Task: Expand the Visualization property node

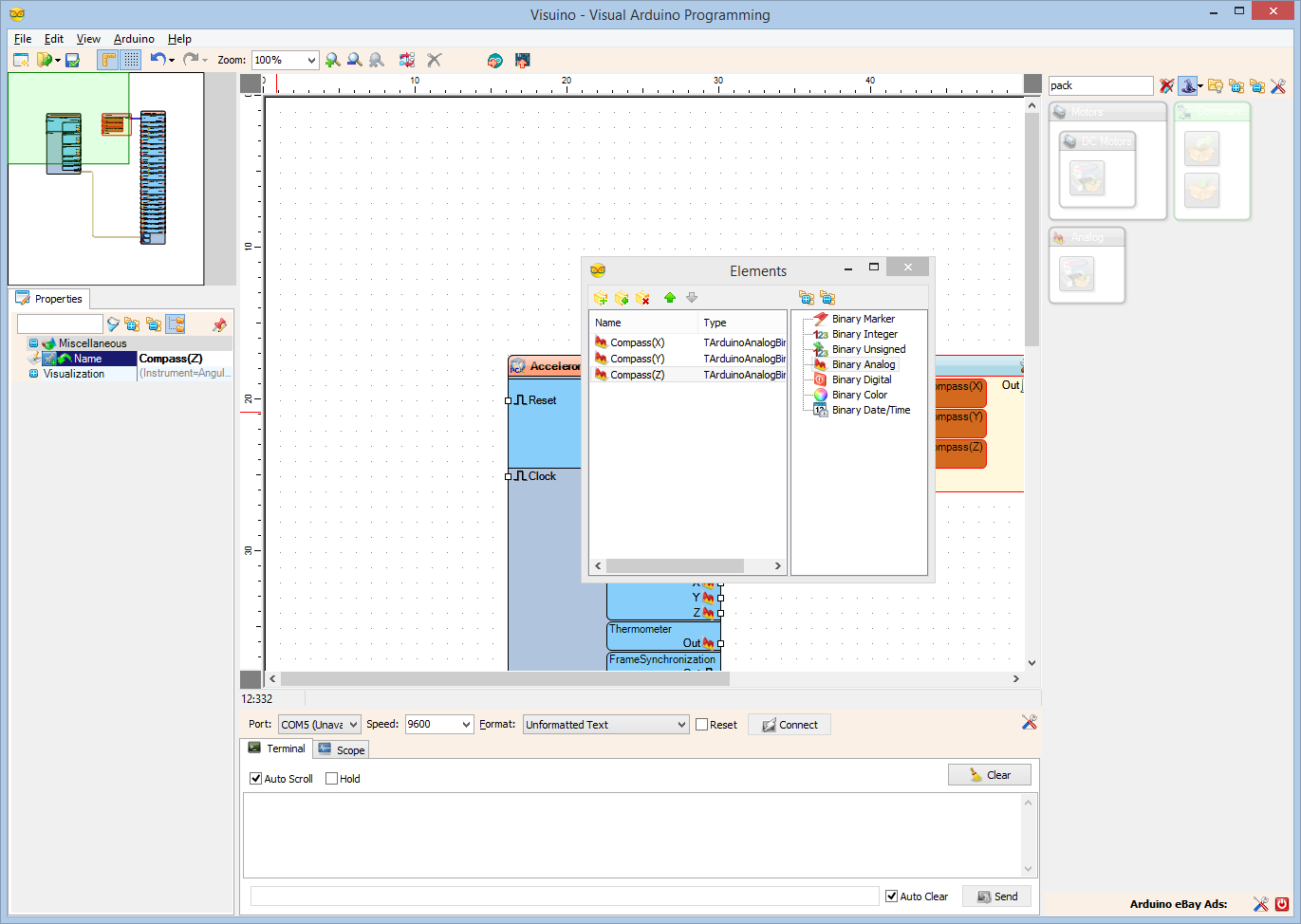Action: [33, 374]
